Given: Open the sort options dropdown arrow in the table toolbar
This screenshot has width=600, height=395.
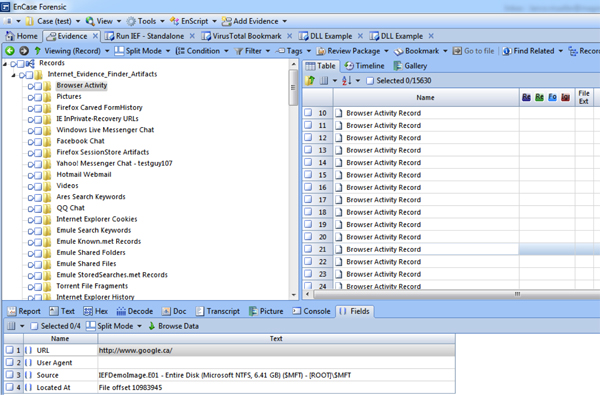Looking at the screenshot, I should click(358, 81).
